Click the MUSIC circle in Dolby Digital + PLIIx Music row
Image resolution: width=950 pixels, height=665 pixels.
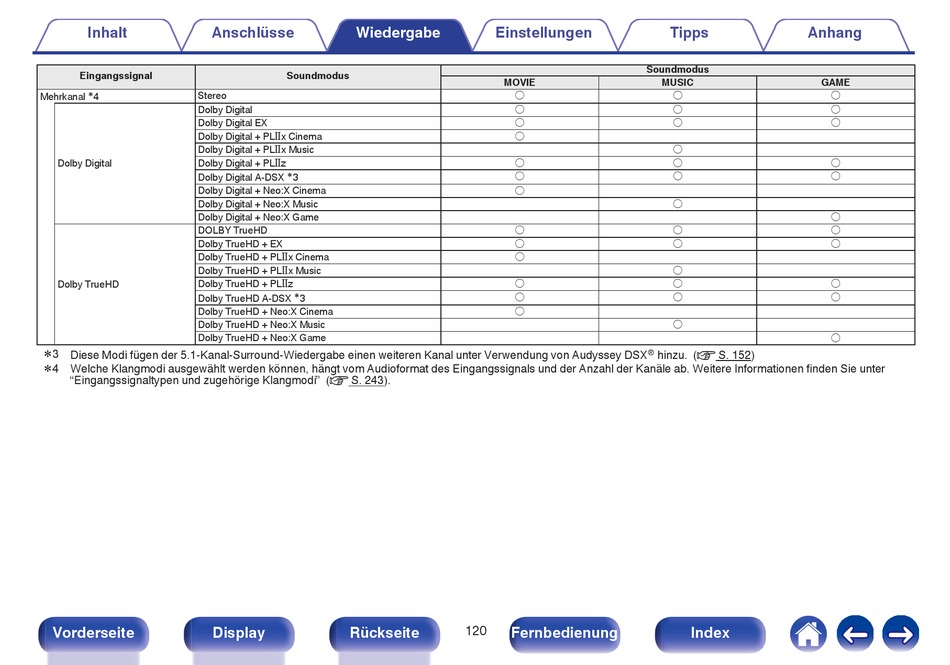pos(677,150)
